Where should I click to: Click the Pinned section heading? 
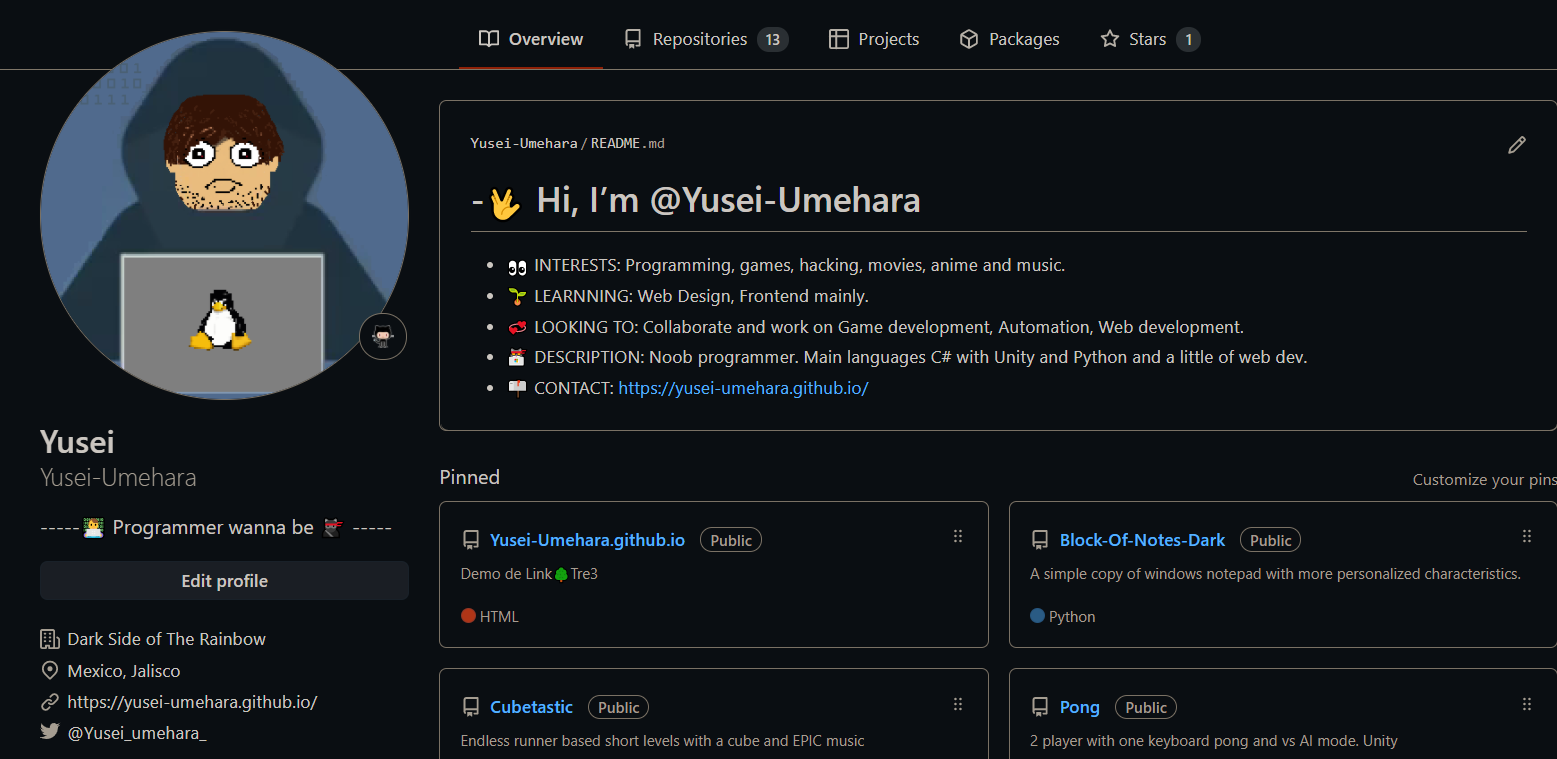[x=470, y=477]
